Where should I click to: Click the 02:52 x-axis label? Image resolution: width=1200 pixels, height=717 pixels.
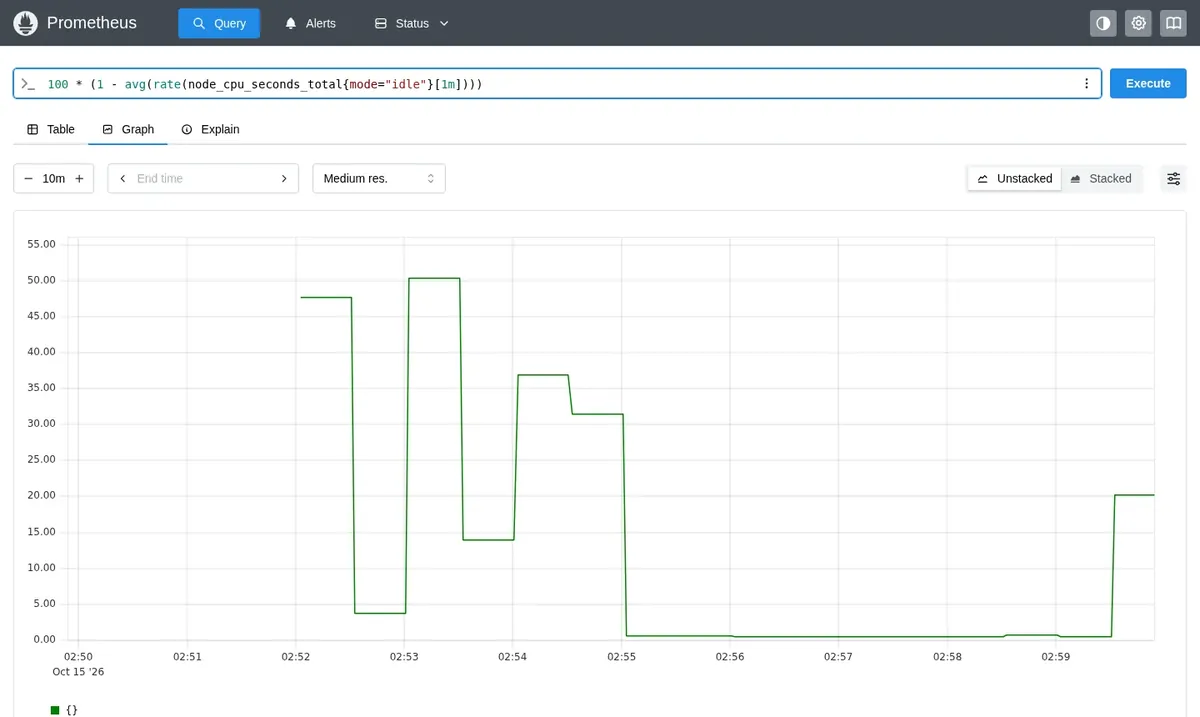296,657
